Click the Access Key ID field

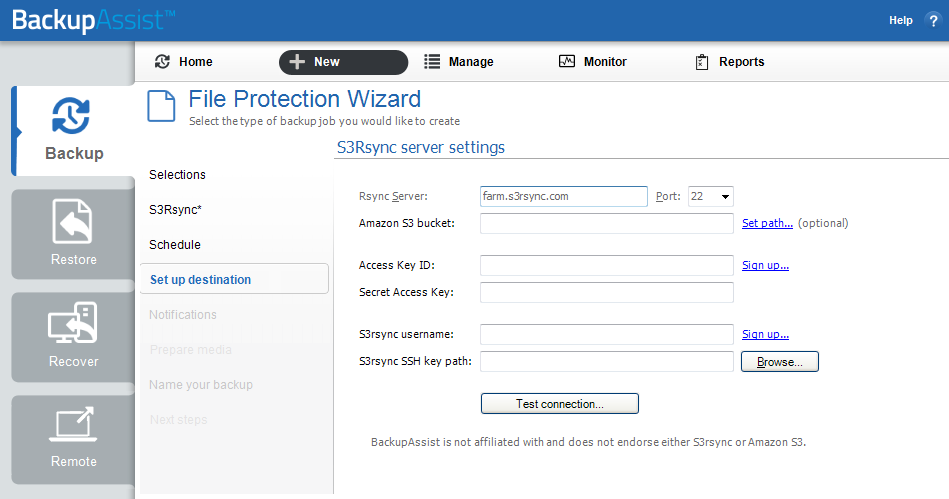click(x=606, y=265)
